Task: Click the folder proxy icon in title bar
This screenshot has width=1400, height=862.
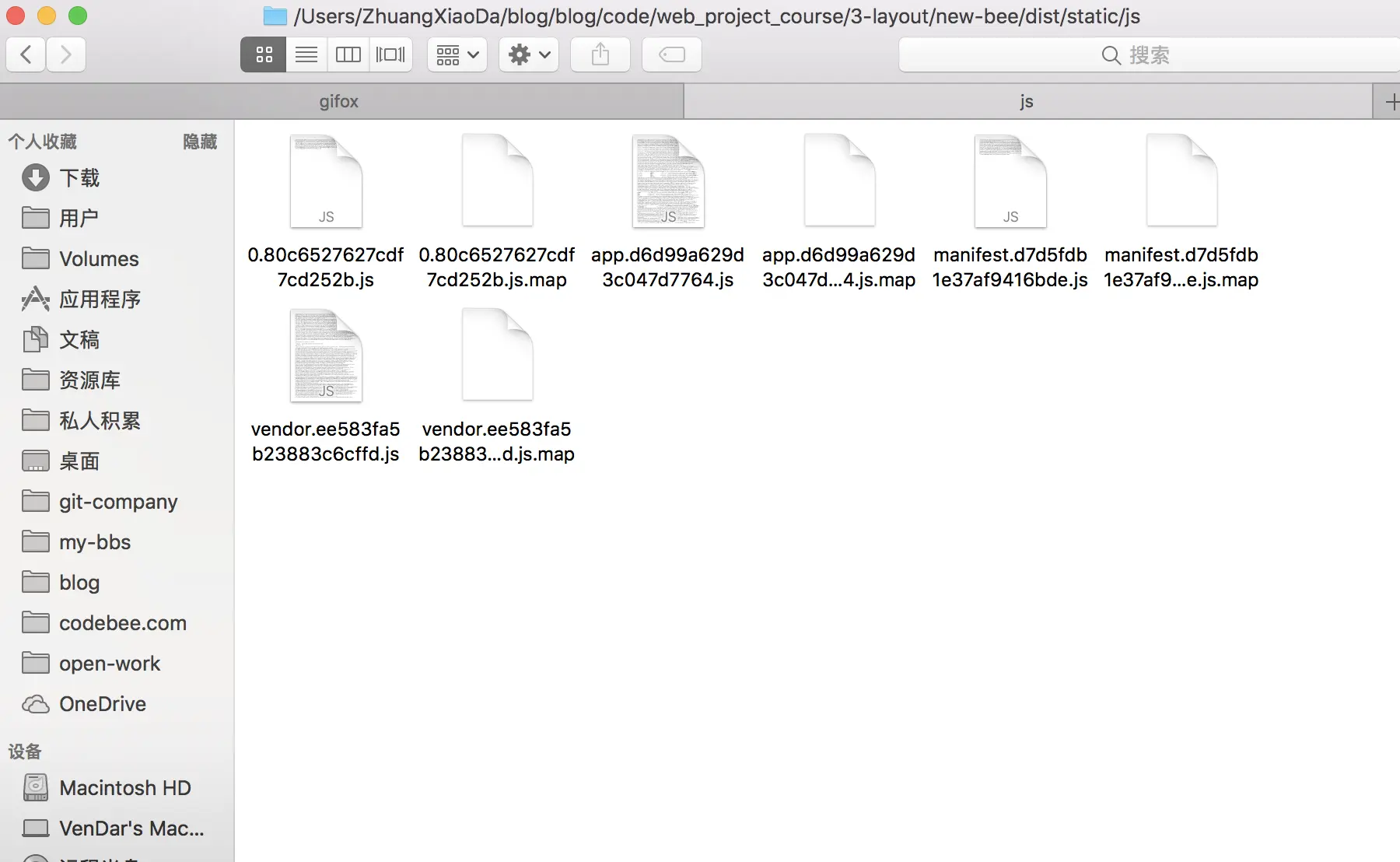Action: click(x=275, y=16)
